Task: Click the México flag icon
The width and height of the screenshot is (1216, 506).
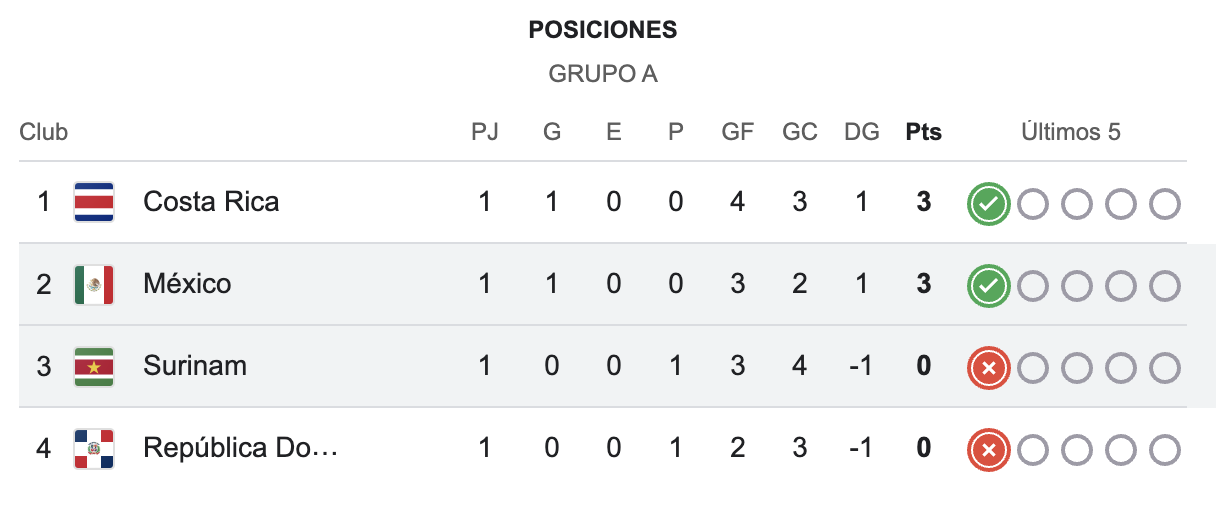Action: 94,285
